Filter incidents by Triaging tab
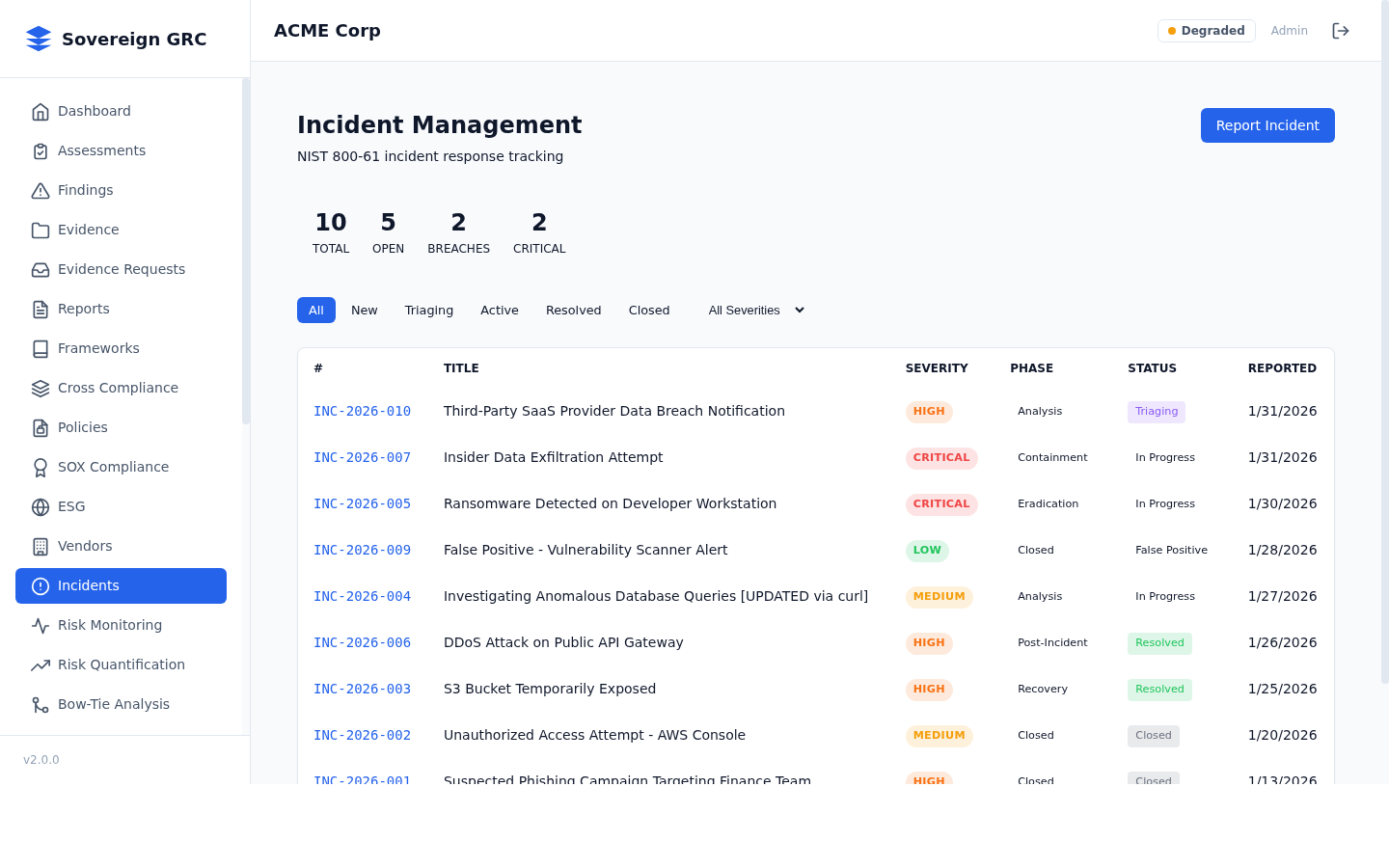The height and width of the screenshot is (868, 1389). click(428, 311)
